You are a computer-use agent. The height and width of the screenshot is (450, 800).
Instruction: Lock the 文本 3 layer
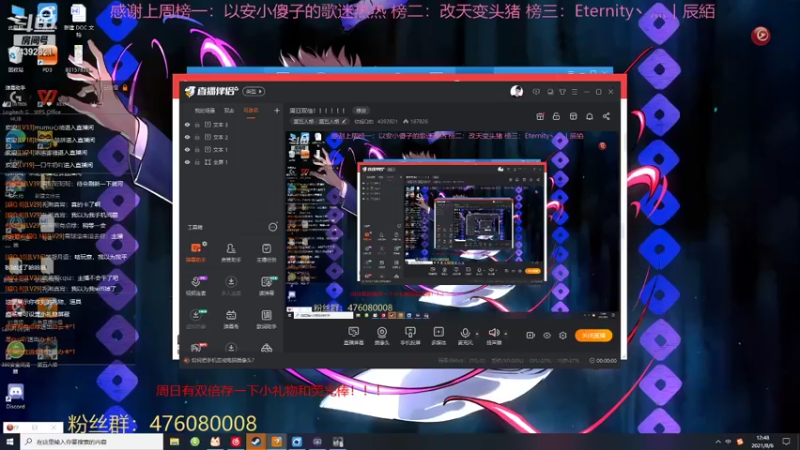197,124
